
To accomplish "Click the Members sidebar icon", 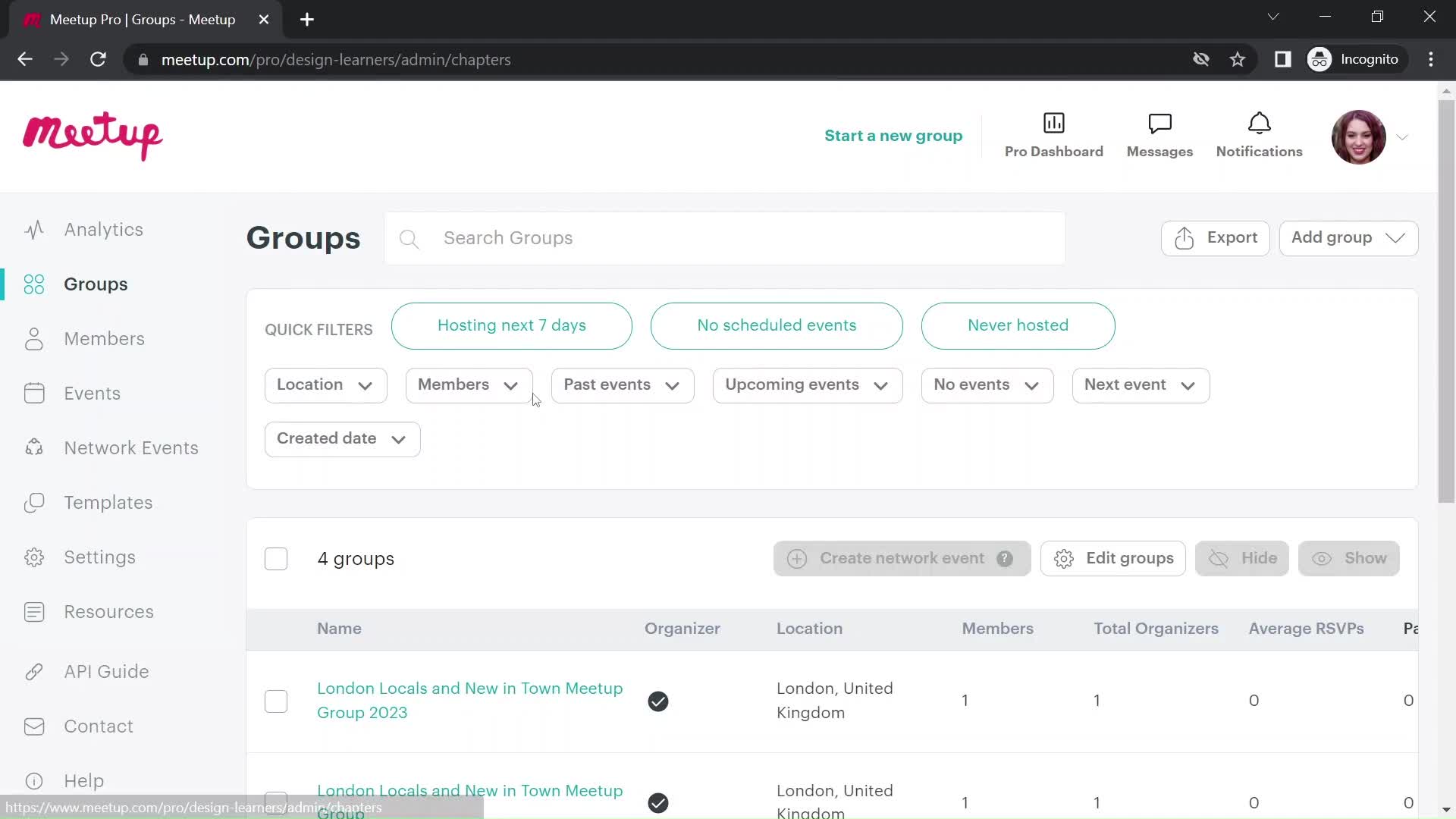I will pos(34,339).
